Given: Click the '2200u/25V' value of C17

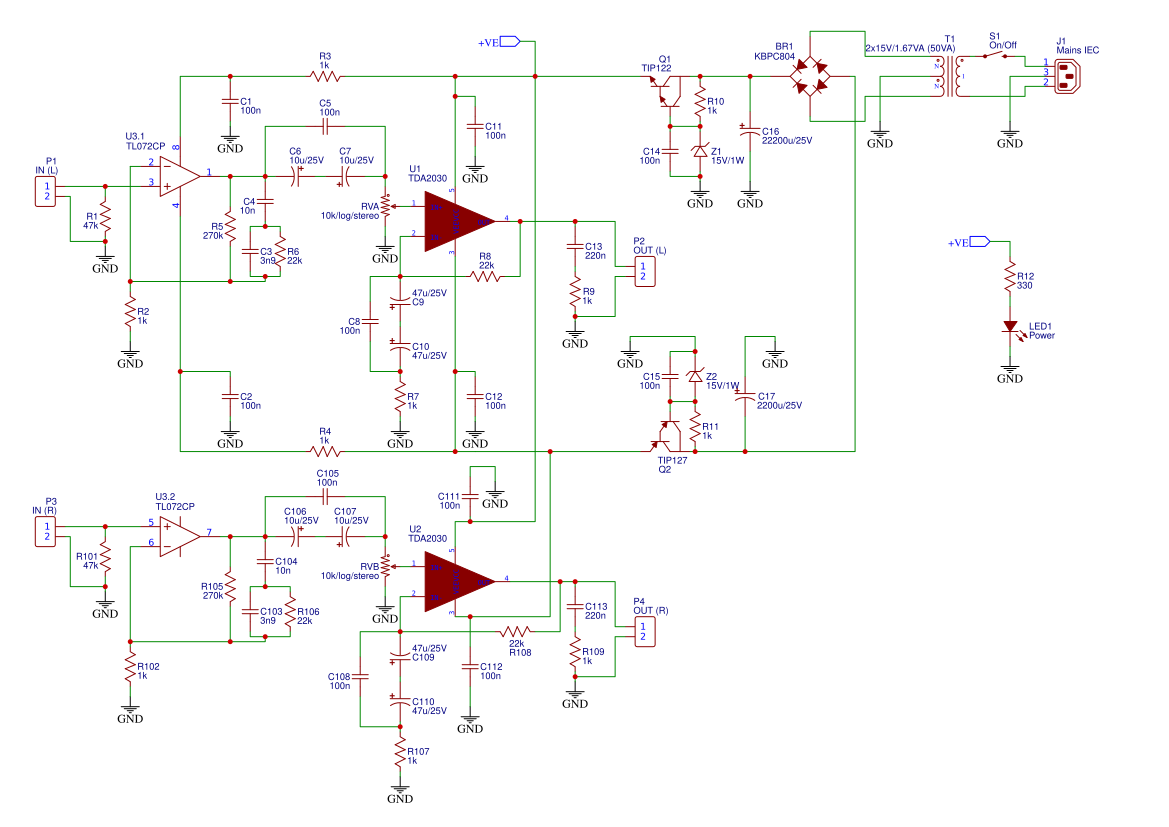Looking at the screenshot, I should pyautogui.click(x=779, y=406).
